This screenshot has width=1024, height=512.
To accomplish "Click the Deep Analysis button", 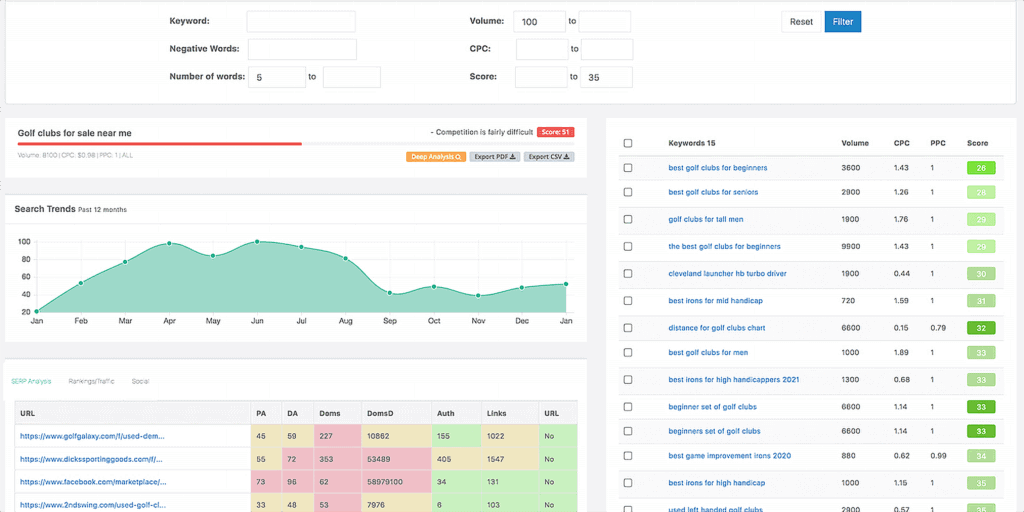I will coord(434,156).
